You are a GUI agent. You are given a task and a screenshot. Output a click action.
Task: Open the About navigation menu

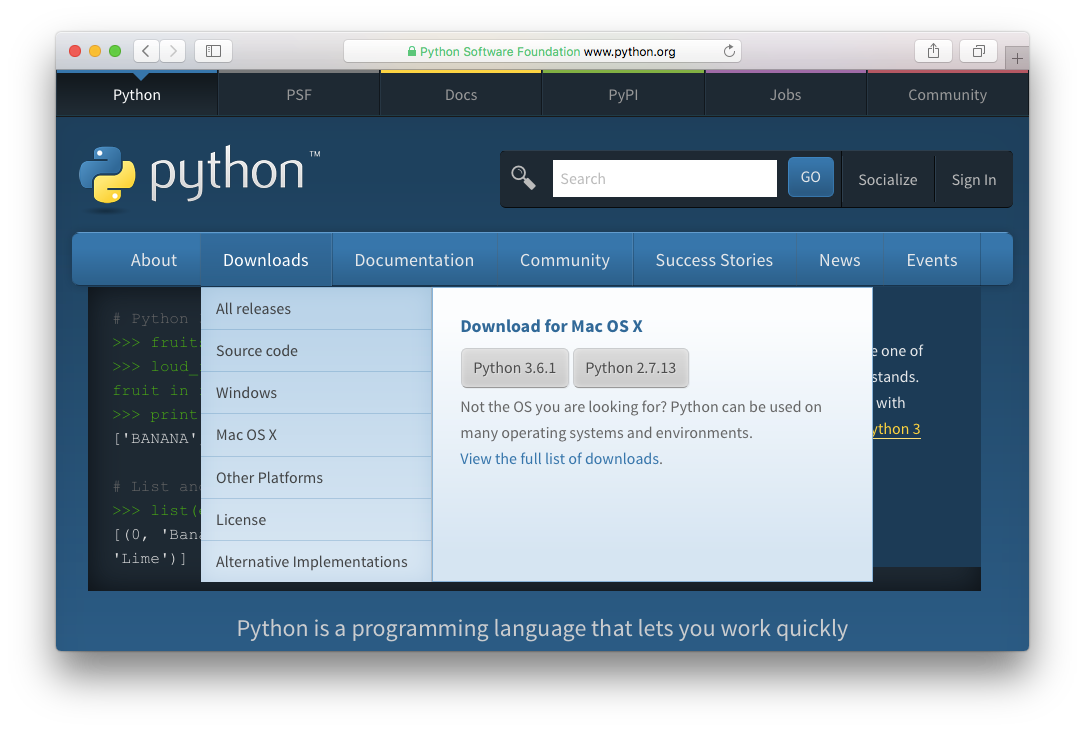(x=154, y=260)
